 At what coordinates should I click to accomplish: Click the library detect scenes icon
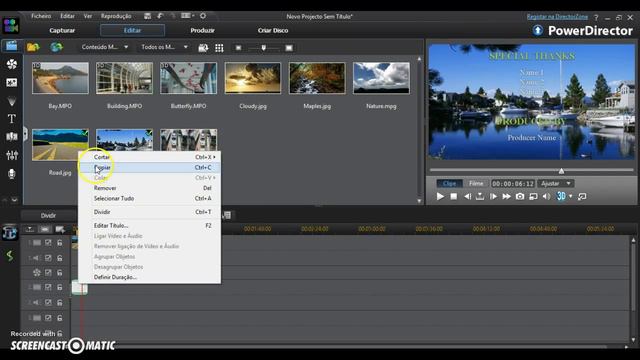click(x=203, y=48)
